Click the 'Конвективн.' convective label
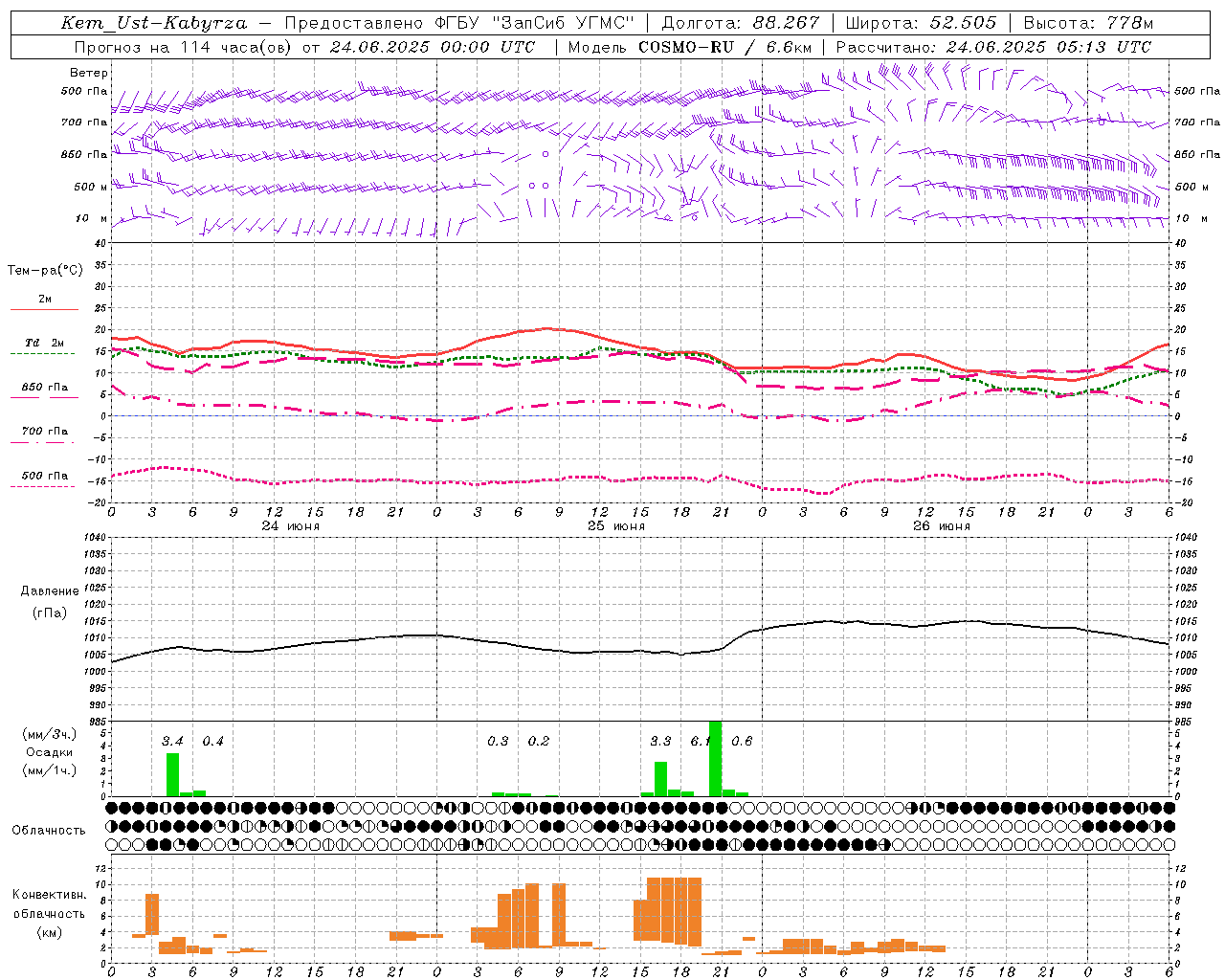Image resolution: width=1225 pixels, height=980 pixels. click(49, 895)
